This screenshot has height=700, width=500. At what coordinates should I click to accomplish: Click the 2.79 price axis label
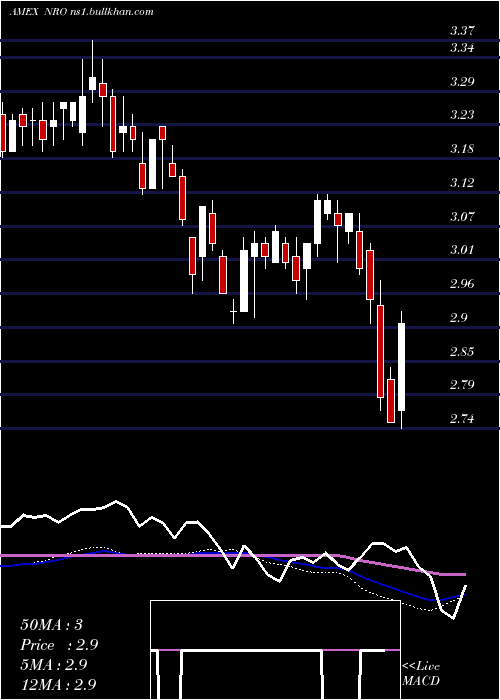462,384
